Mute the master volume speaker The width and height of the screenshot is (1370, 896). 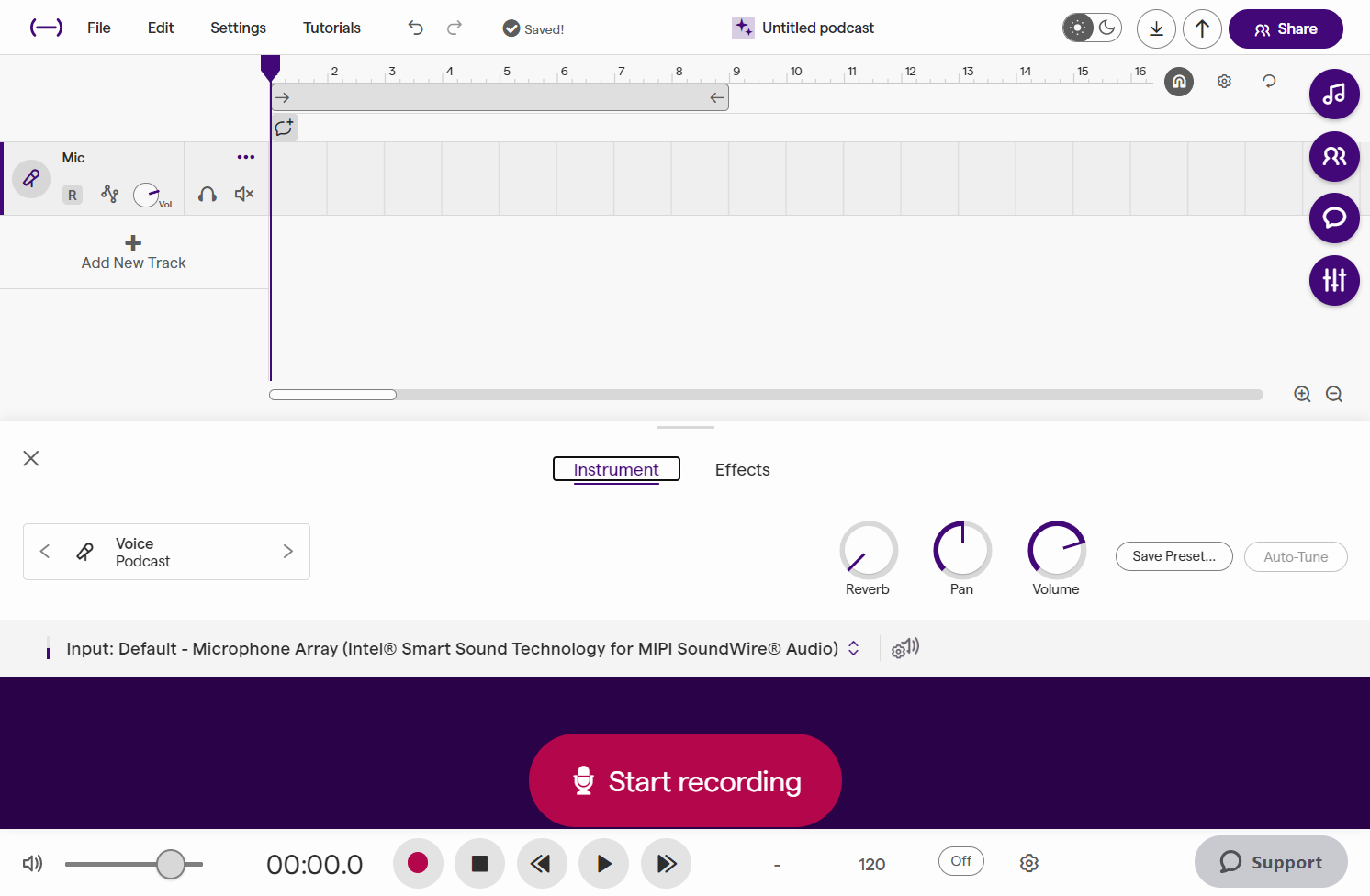pyautogui.click(x=32, y=863)
